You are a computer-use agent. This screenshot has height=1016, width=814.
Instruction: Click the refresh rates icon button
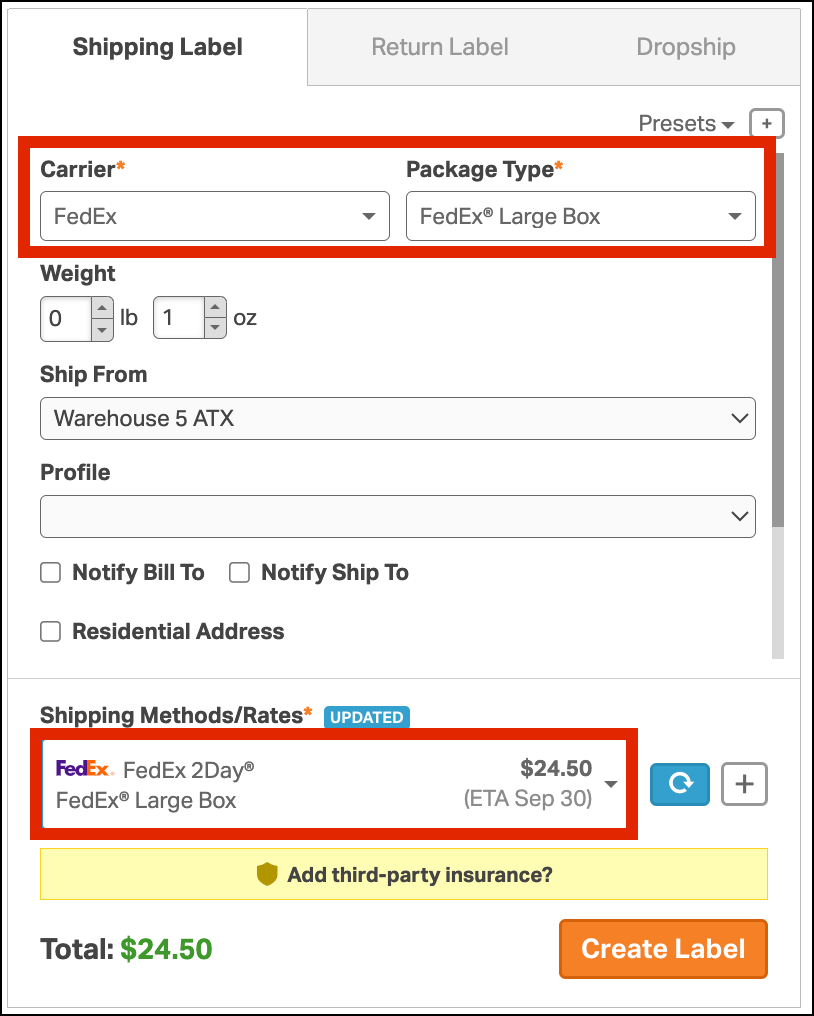pos(680,785)
